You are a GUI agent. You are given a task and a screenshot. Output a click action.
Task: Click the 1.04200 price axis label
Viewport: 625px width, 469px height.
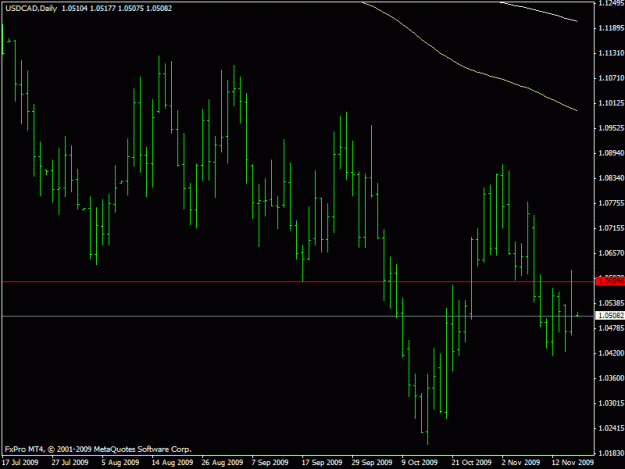tap(611, 353)
